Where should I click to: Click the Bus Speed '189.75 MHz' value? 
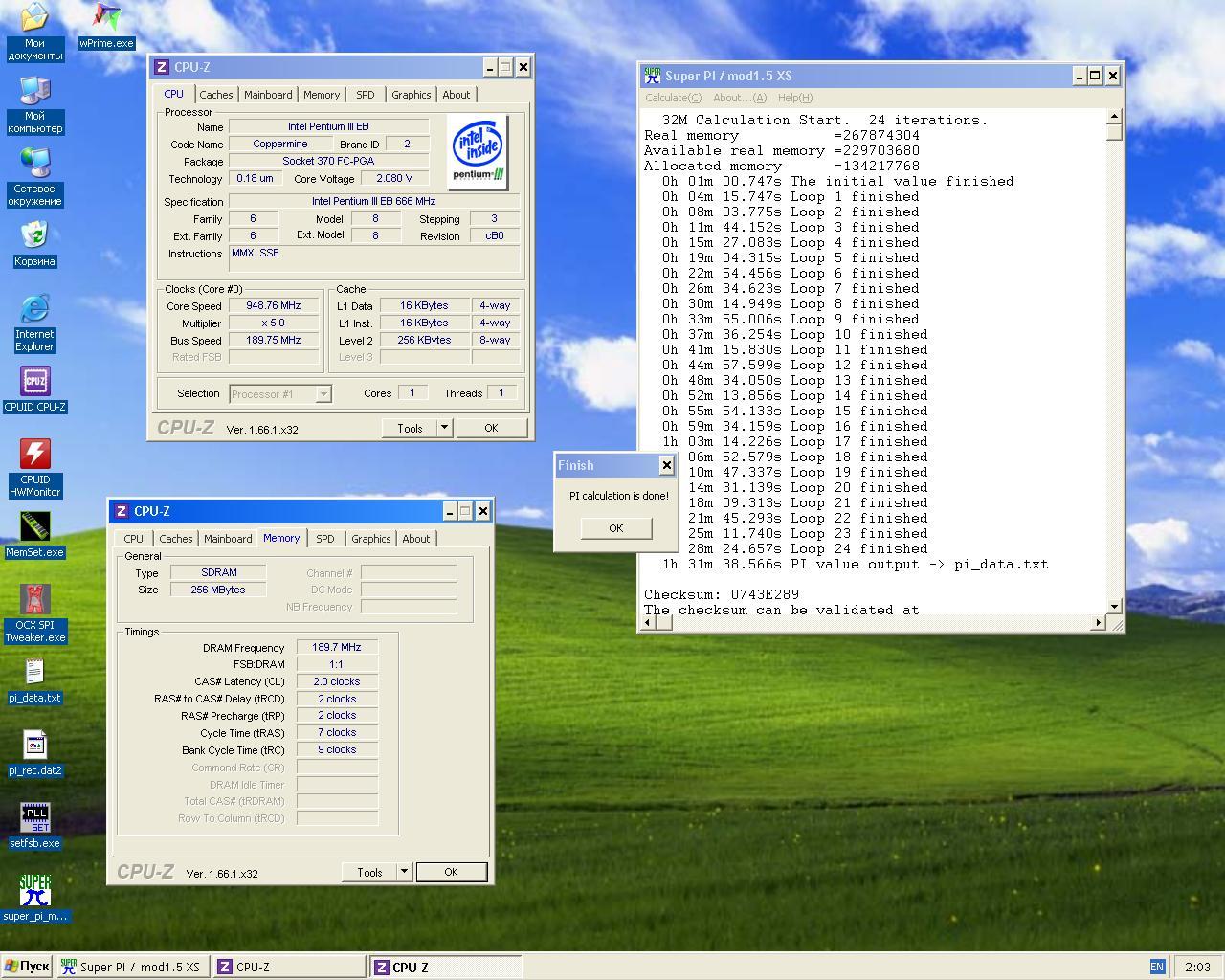coord(274,341)
